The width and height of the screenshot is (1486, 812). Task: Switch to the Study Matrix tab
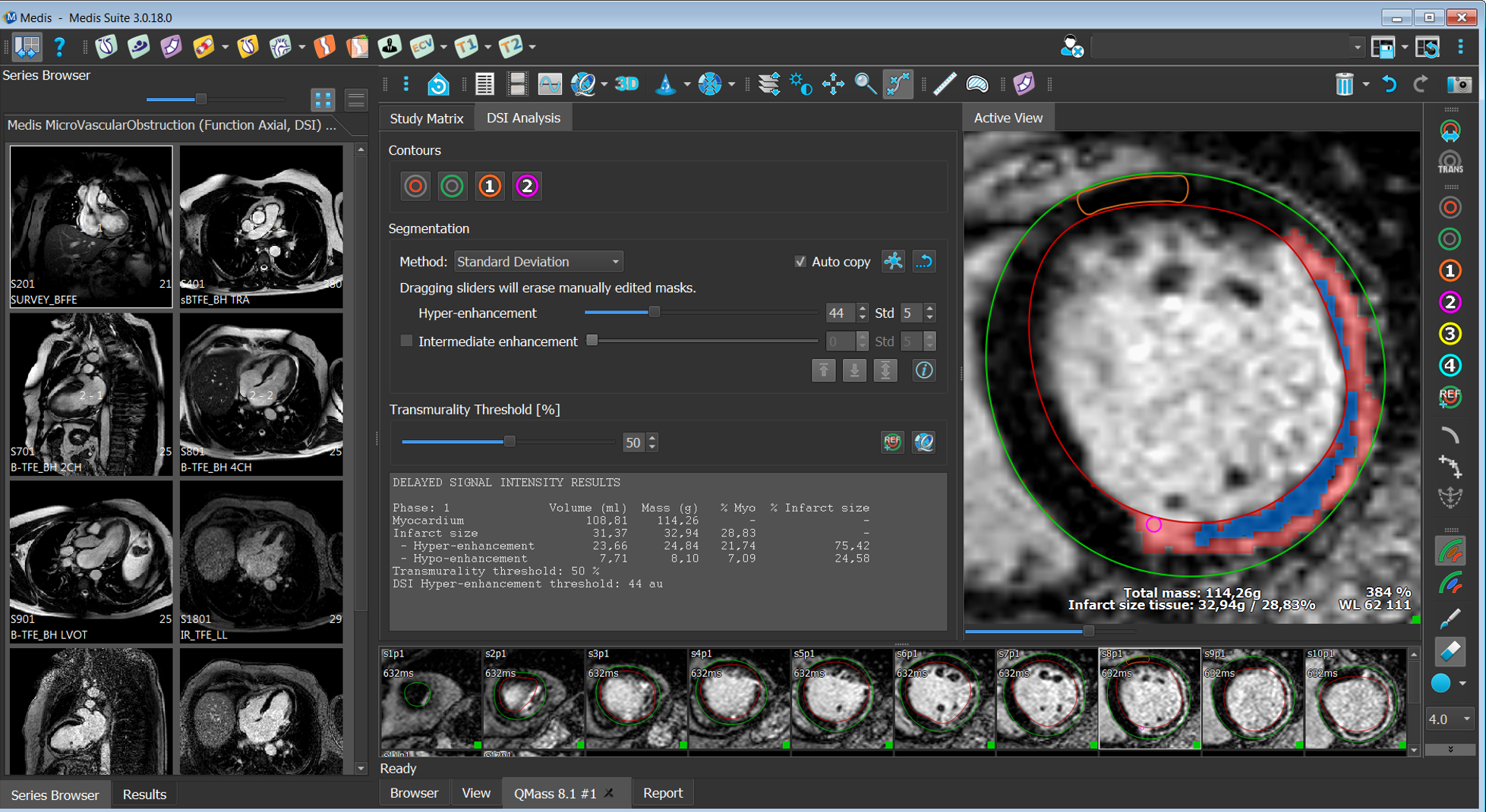click(x=426, y=118)
